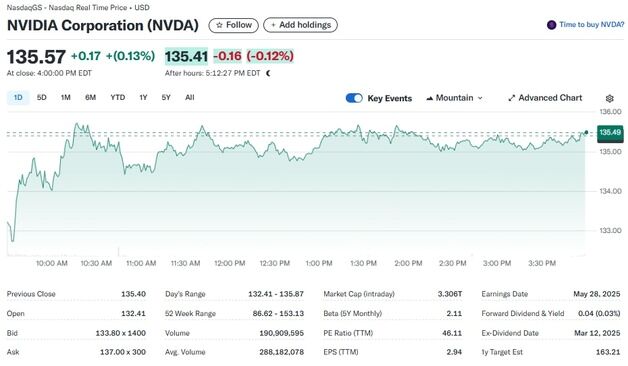
Task: Click the Market Cap value 3.306T
Action: [x=450, y=294]
